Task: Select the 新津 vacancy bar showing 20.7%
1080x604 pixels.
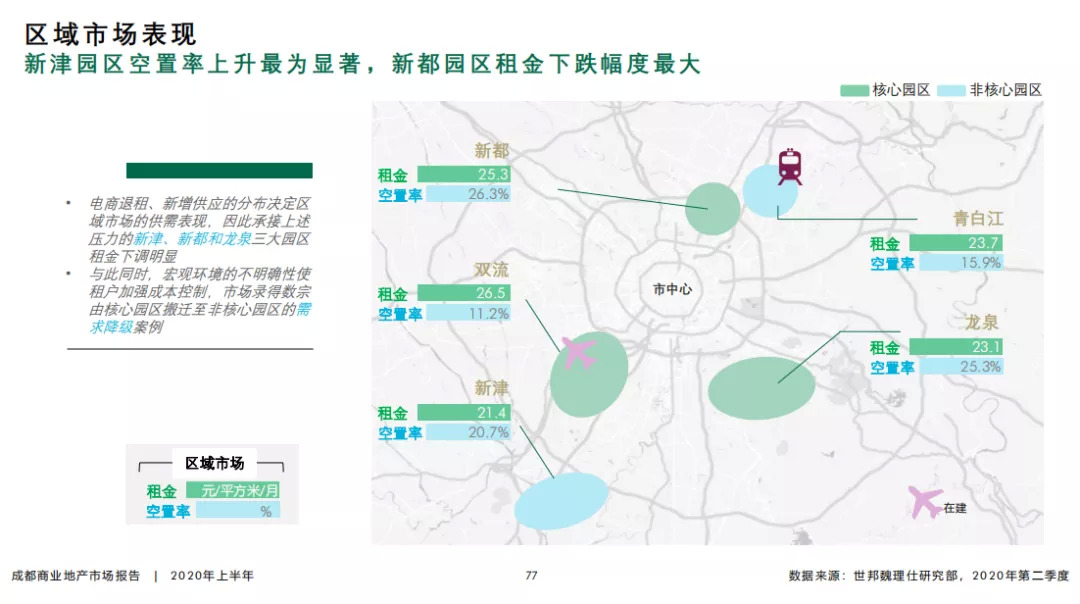Action: pyautogui.click(x=464, y=433)
